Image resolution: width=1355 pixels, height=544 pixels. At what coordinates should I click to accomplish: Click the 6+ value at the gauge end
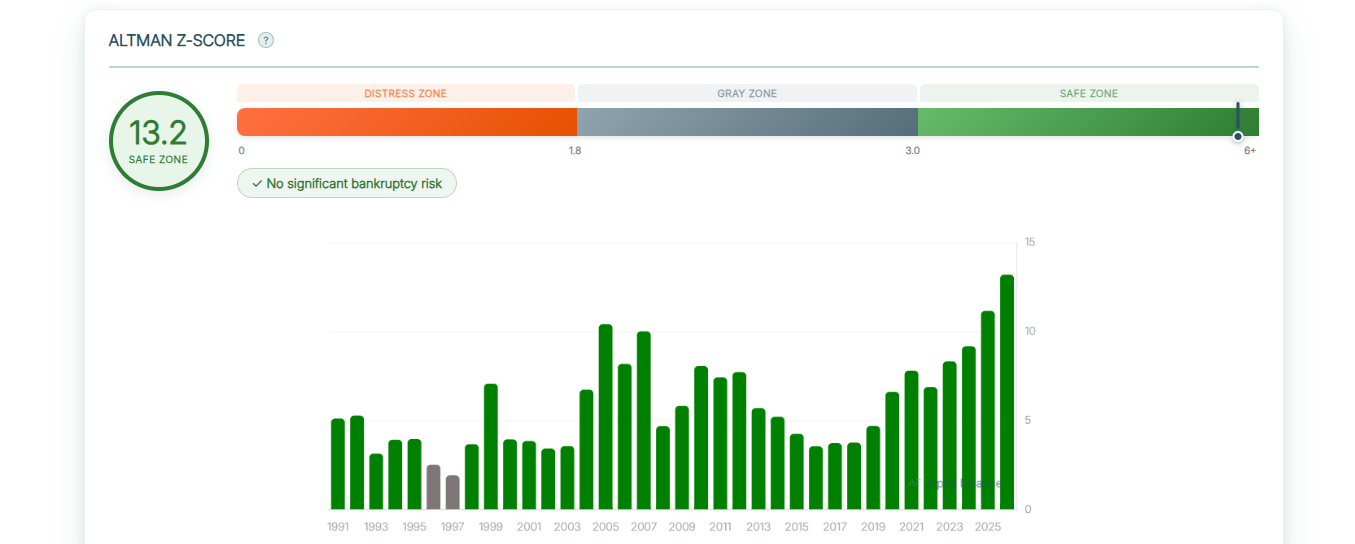(x=1250, y=151)
